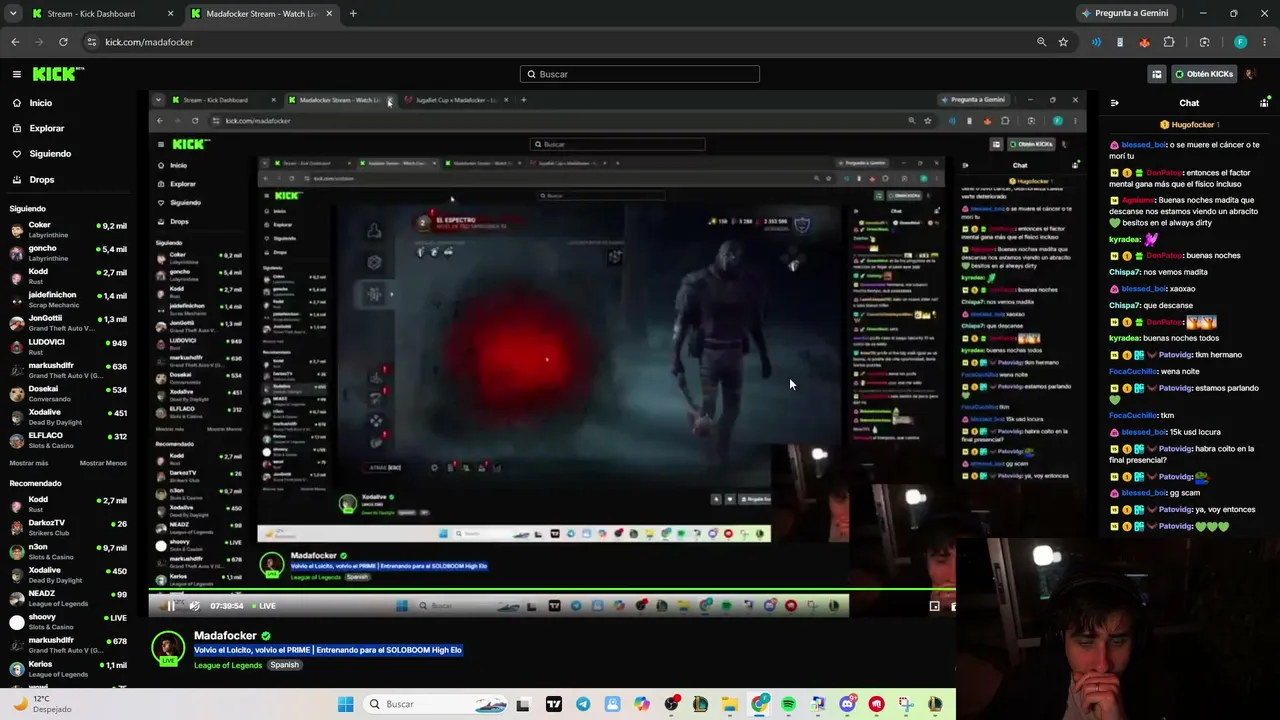Open goncho's channel in the Siguiendo list

68,253
